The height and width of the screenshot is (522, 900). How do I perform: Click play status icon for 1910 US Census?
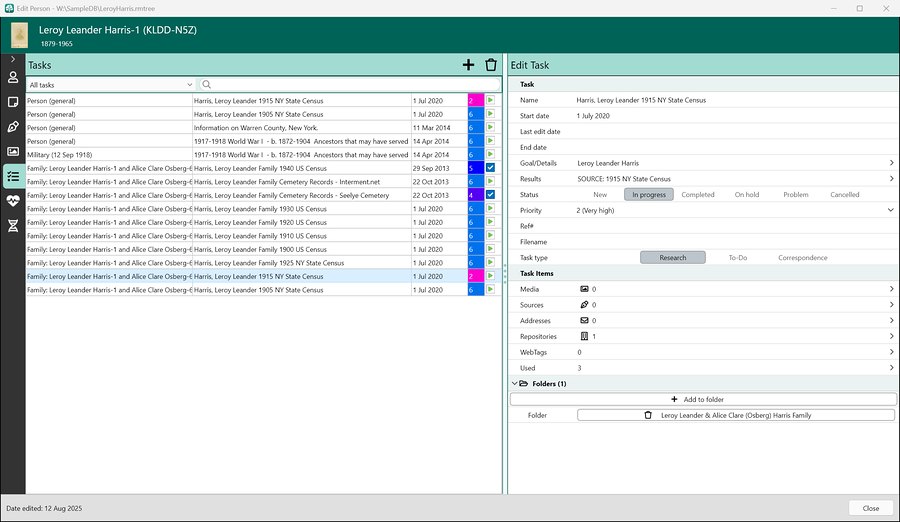[x=490, y=235]
